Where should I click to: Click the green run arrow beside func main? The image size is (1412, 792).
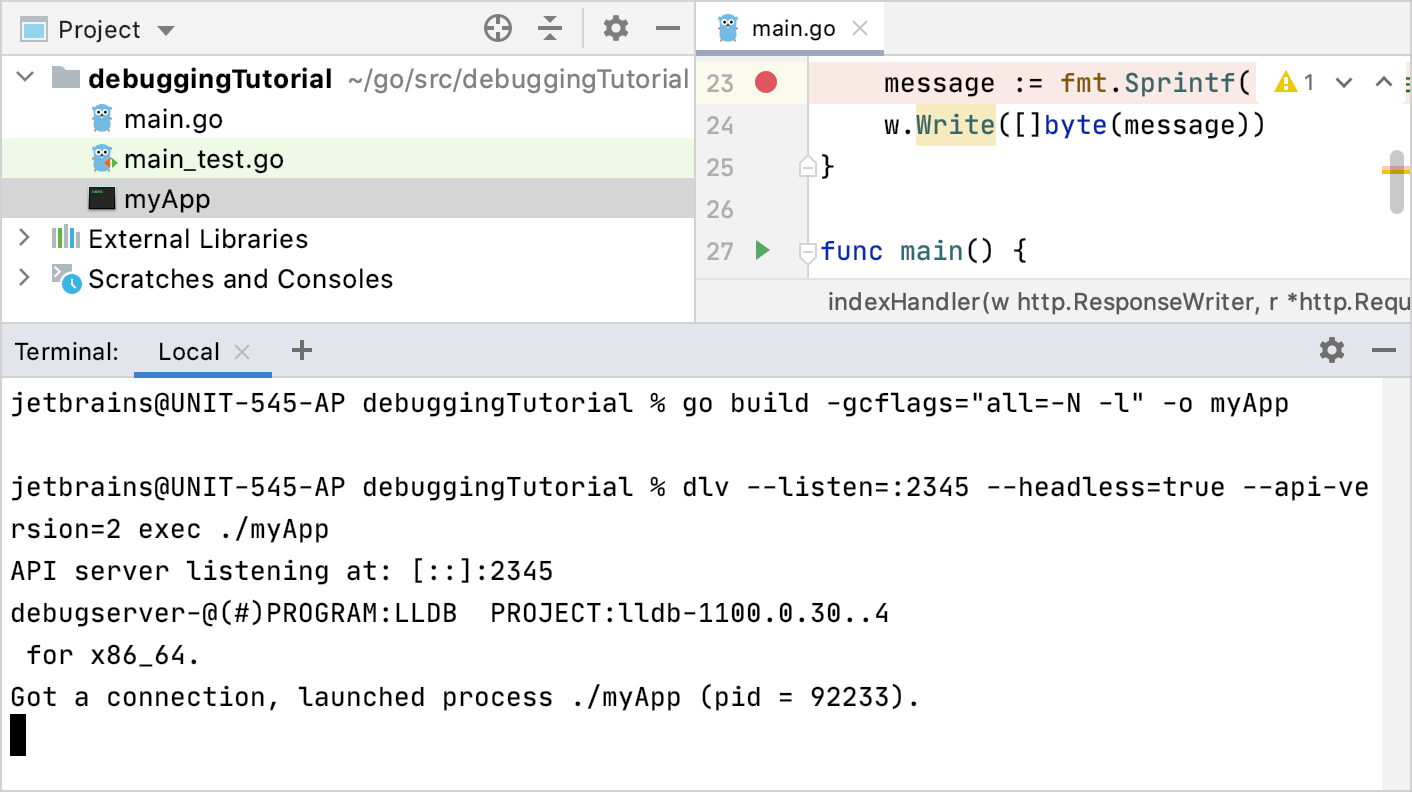763,250
